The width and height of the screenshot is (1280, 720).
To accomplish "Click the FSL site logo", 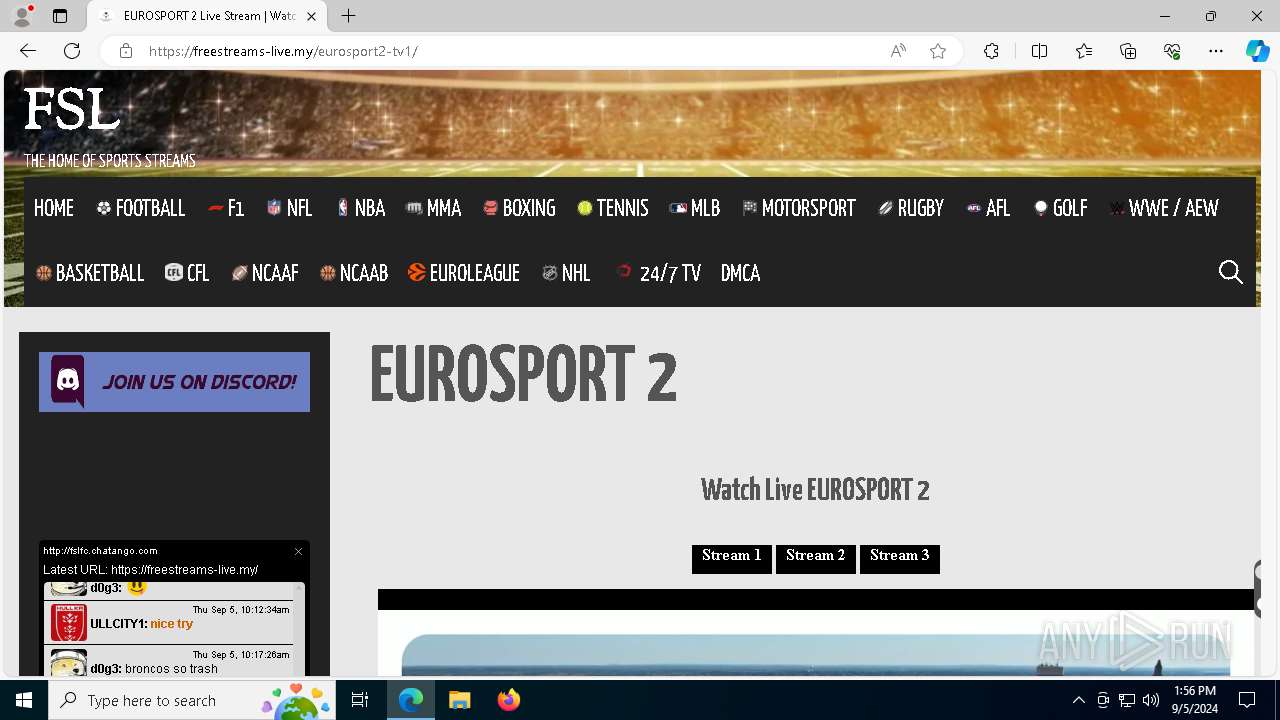I will point(72,110).
